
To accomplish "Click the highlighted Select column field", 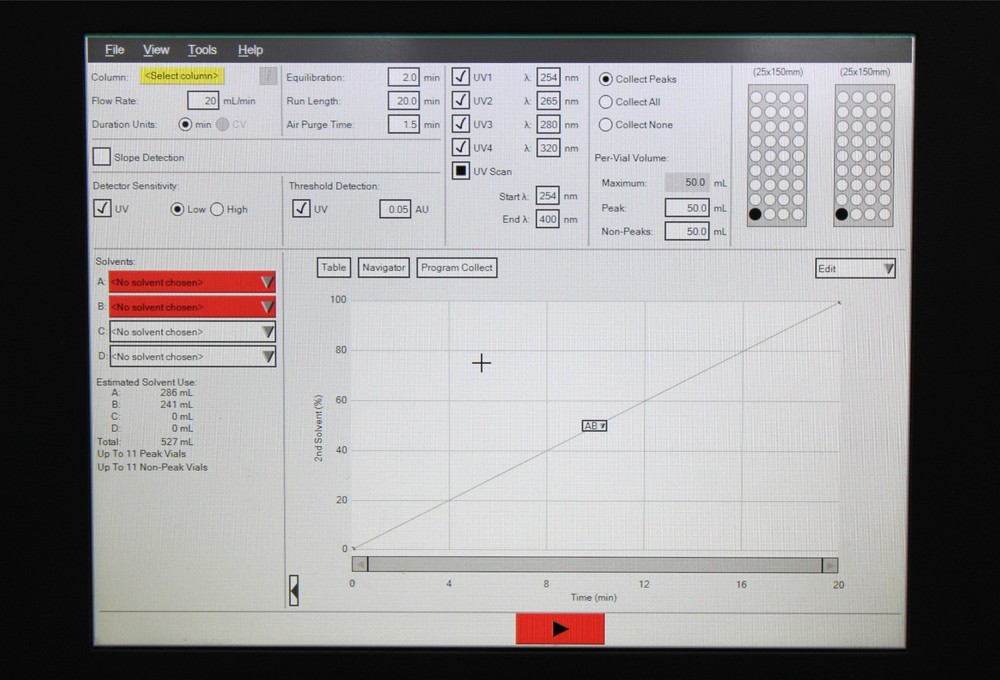I will (182, 76).
